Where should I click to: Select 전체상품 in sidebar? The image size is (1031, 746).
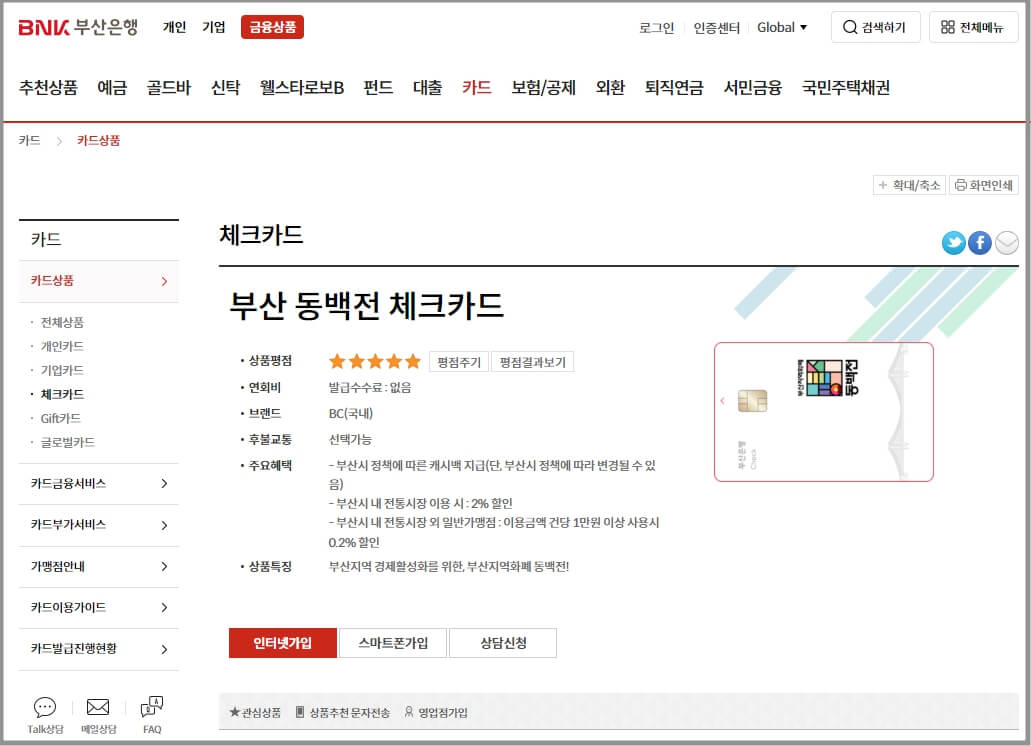62,322
